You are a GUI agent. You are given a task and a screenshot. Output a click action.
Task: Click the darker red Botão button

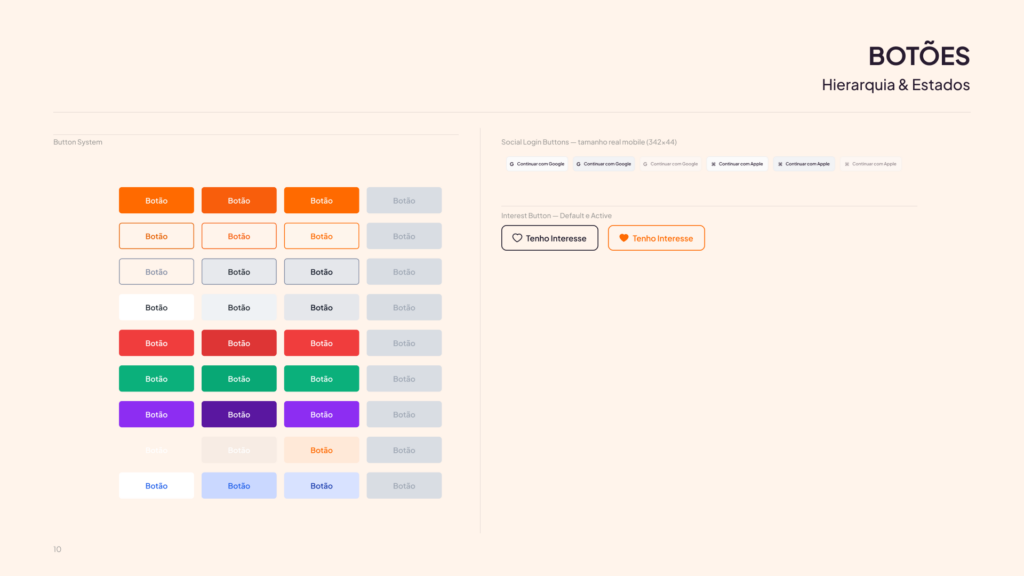coord(239,343)
